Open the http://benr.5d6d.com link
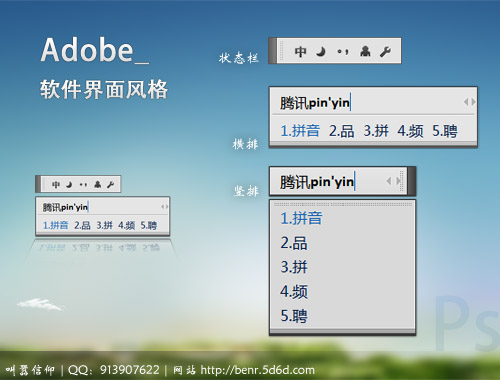The image size is (500, 380). [x=257, y=370]
